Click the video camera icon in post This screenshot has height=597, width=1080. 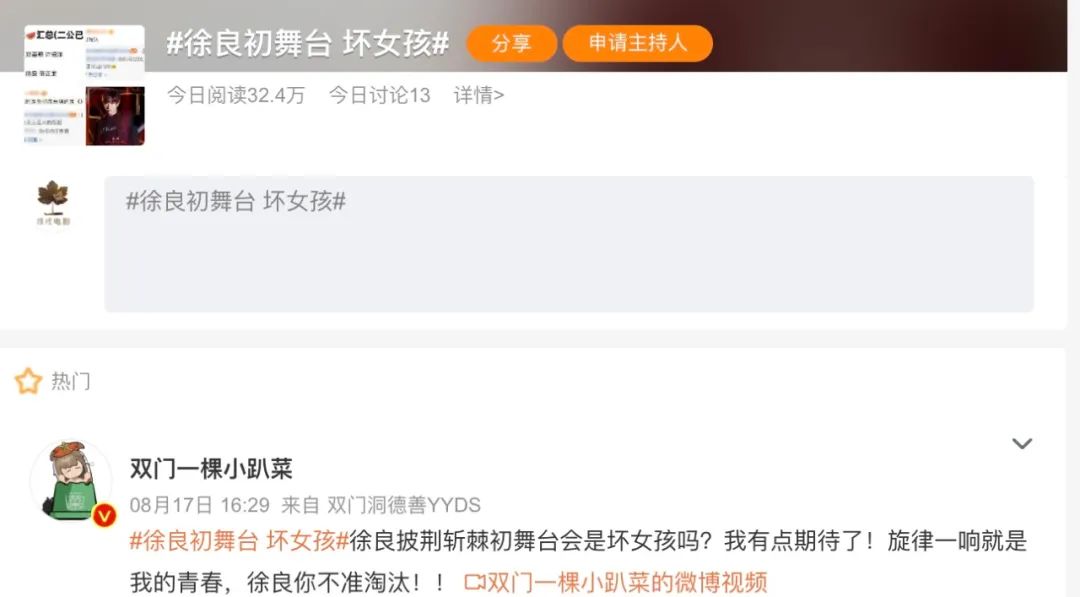click(475, 583)
